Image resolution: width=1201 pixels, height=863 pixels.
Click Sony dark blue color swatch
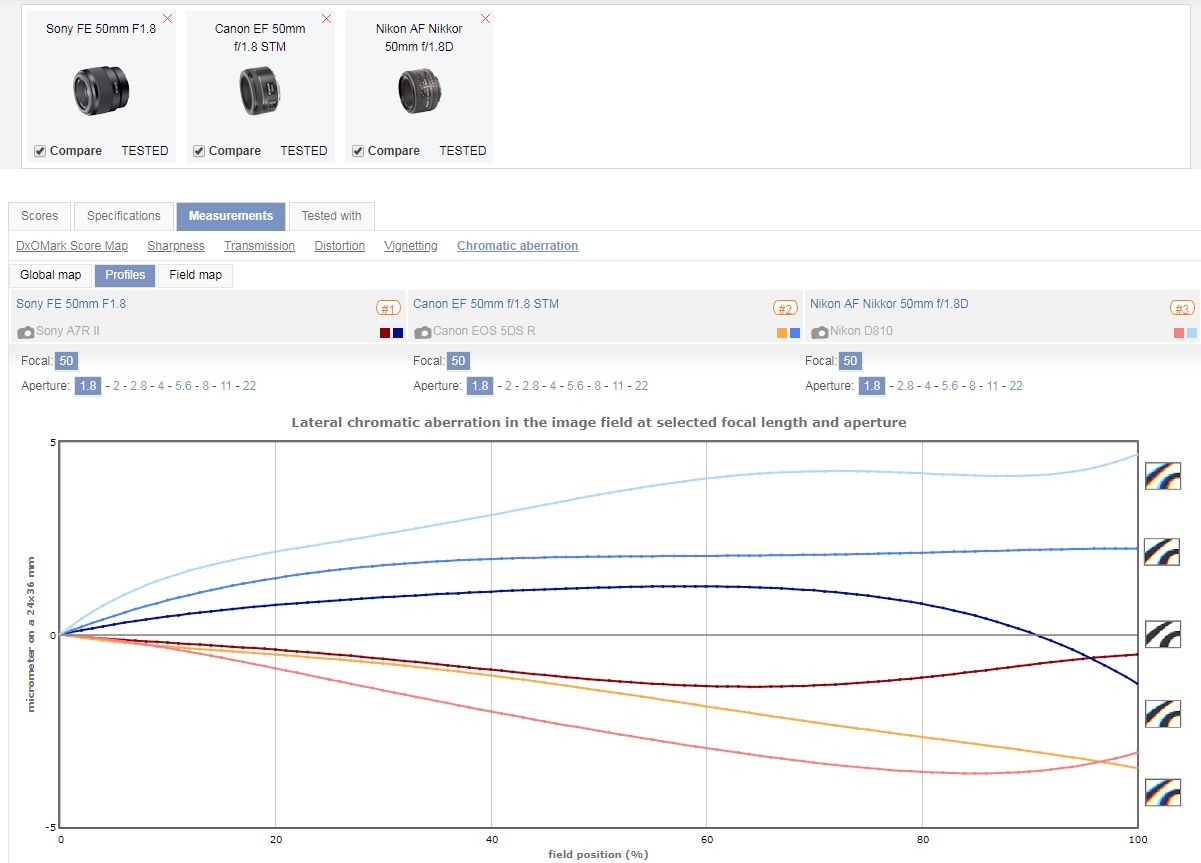tap(398, 333)
